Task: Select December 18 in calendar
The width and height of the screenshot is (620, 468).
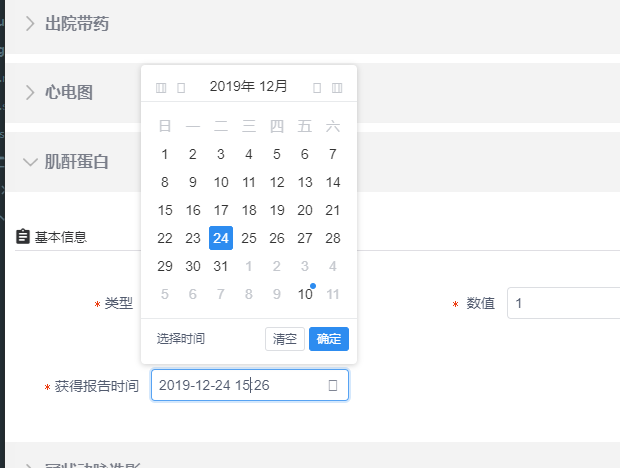Action: [x=249, y=210]
